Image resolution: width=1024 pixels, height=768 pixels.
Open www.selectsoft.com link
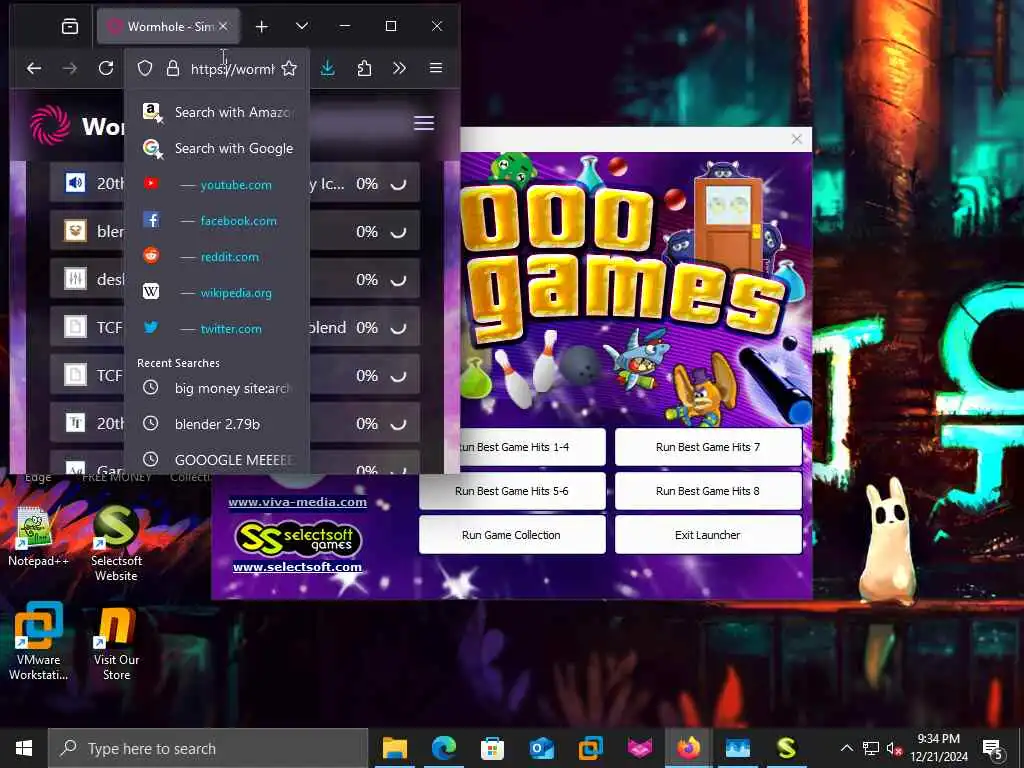click(x=297, y=567)
